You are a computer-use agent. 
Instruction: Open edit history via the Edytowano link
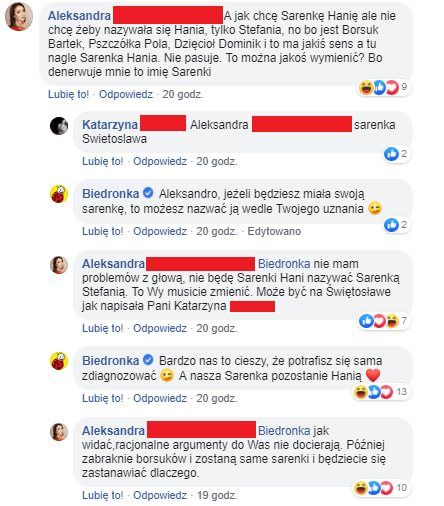[x=274, y=231]
